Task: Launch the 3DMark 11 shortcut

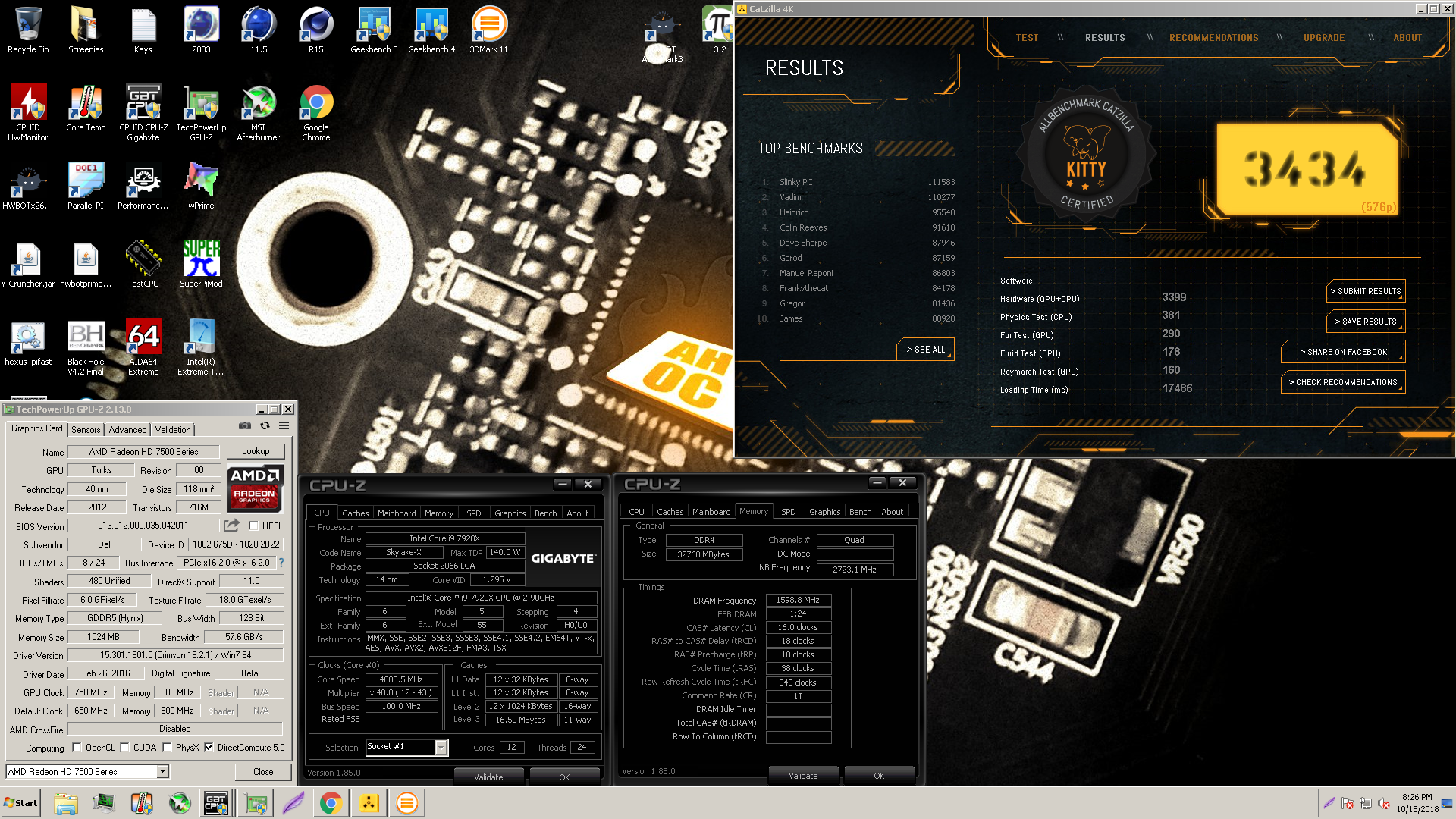Action: (489, 30)
